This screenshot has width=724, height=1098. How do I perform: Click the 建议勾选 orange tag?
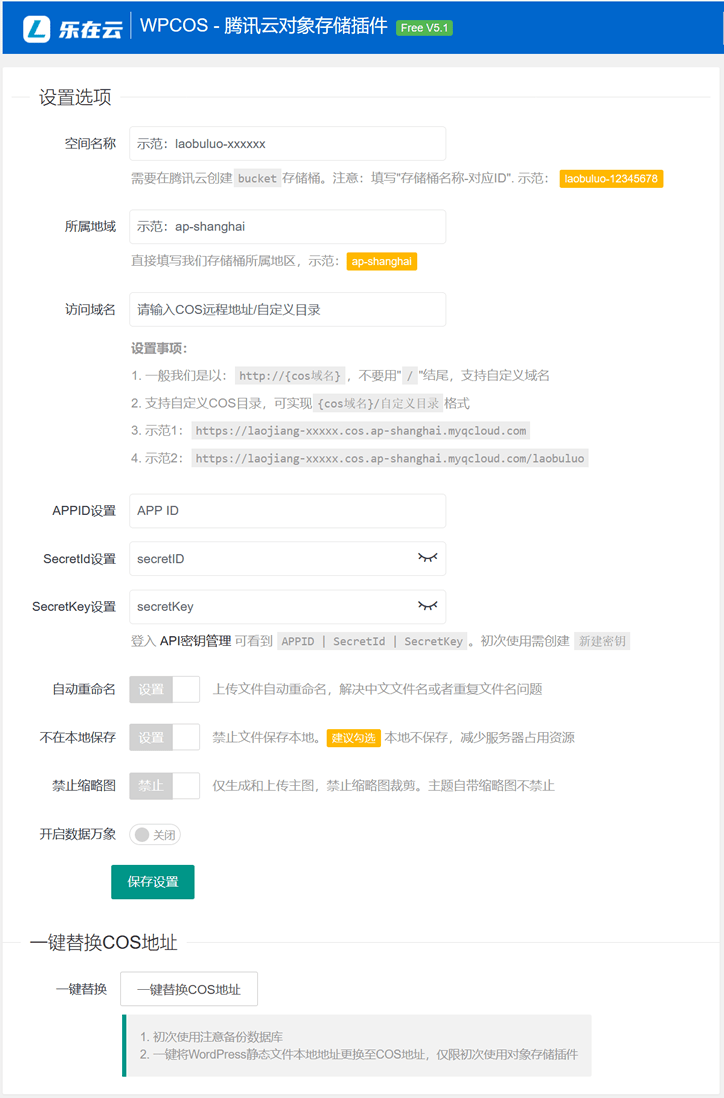(354, 738)
